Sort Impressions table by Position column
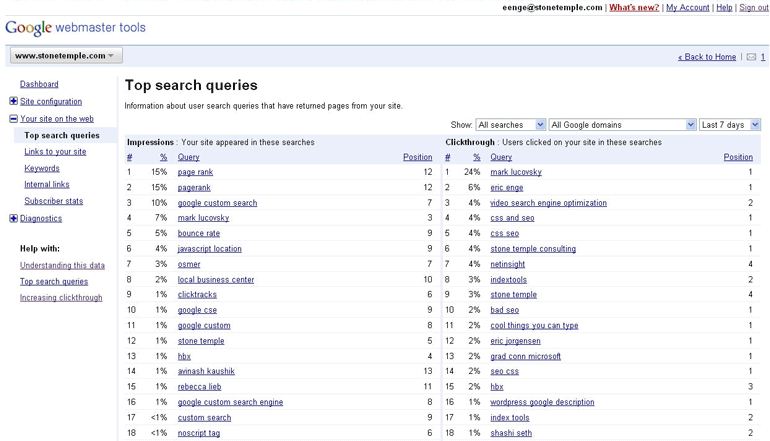The image size is (770, 441). click(x=417, y=157)
